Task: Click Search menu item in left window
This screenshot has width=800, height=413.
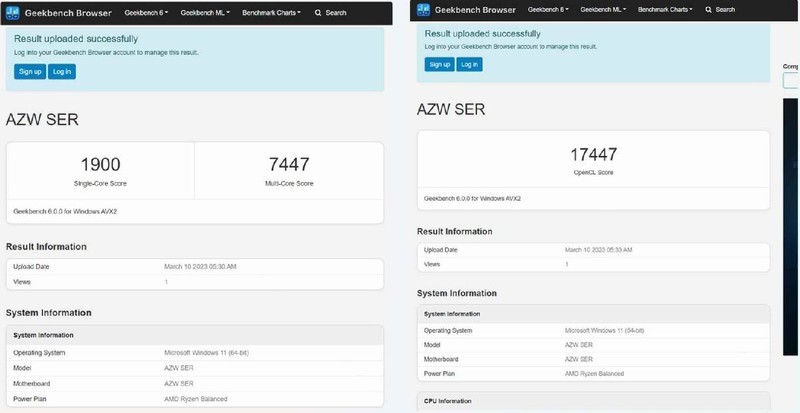Action: coord(331,13)
